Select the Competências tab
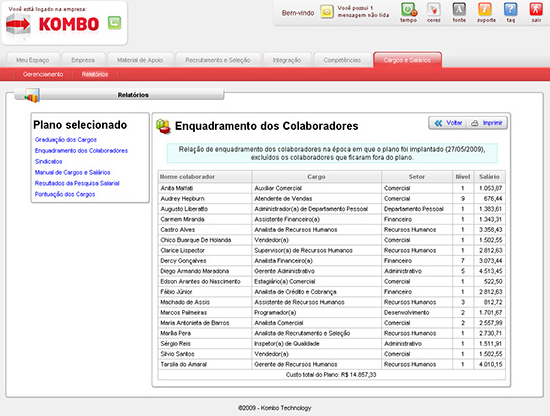 click(342, 60)
